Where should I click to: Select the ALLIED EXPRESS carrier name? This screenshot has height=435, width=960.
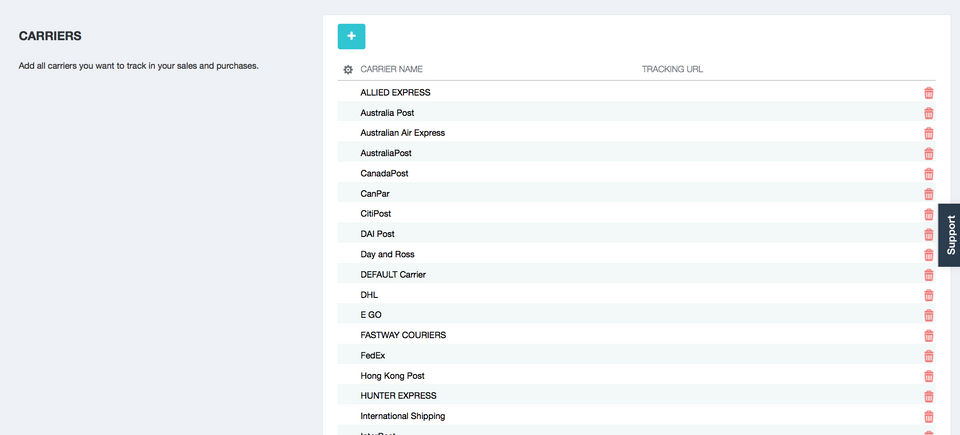tap(396, 93)
